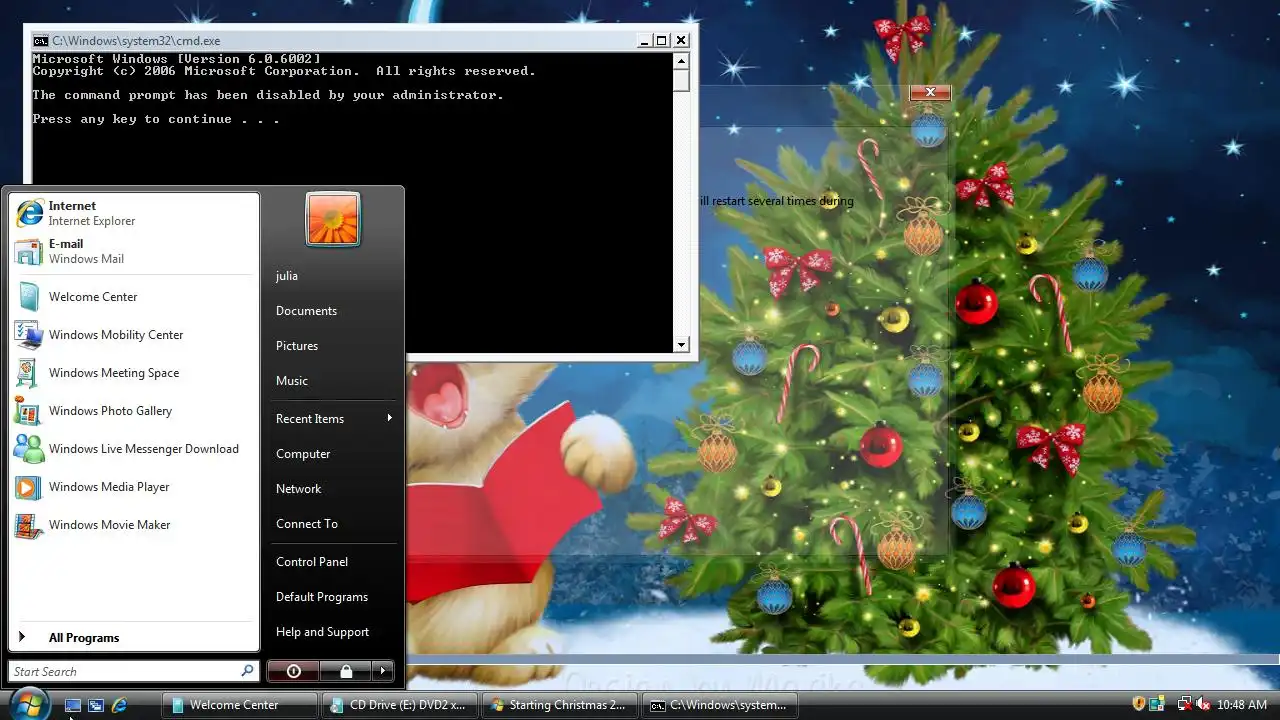Close the cmd.exe window
The image size is (1280, 720).
[681, 41]
